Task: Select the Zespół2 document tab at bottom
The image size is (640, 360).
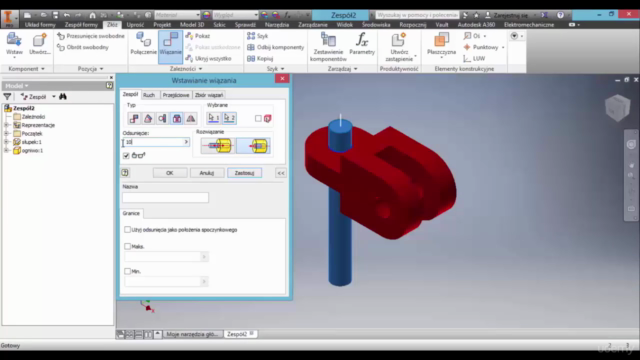Action: [240, 334]
